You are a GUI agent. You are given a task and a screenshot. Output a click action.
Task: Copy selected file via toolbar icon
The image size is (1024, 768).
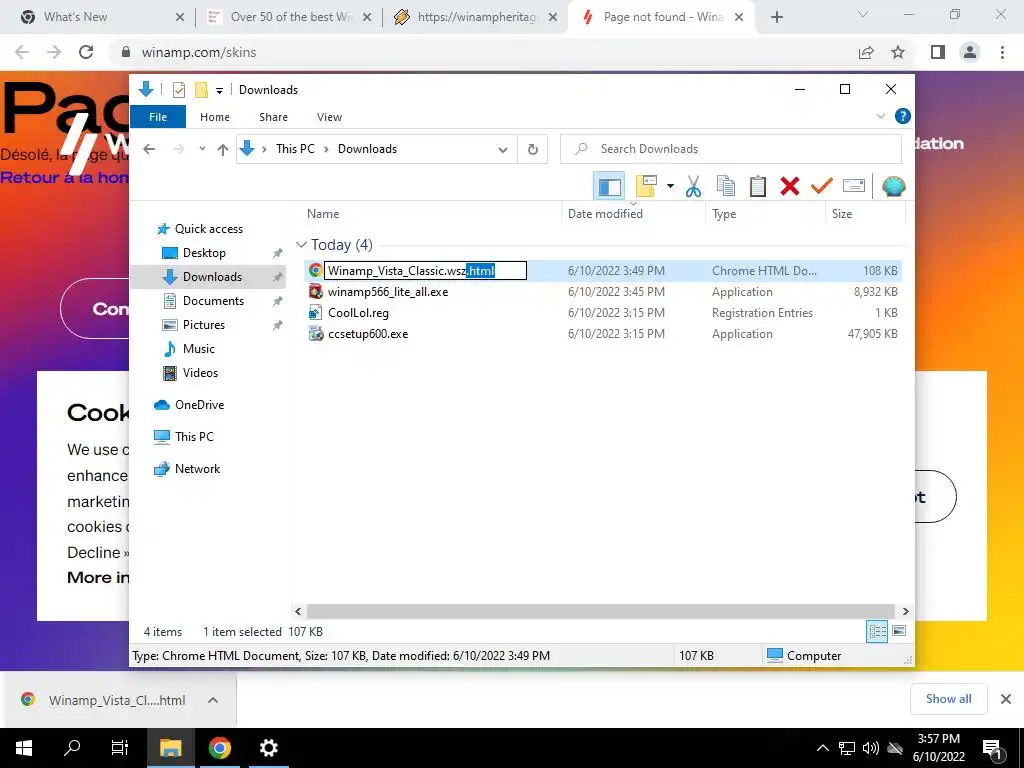[x=726, y=187]
